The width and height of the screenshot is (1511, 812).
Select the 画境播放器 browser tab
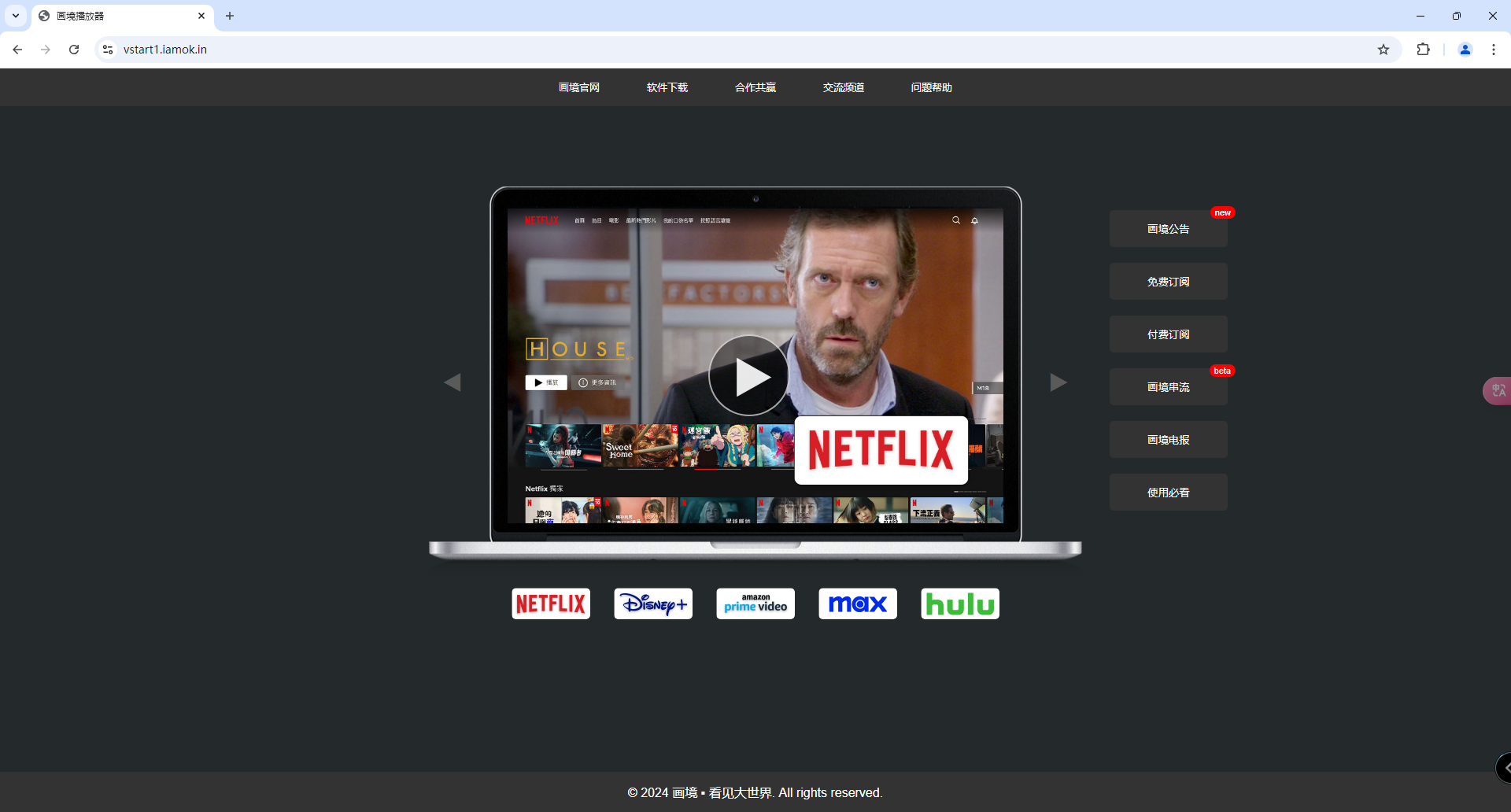pos(122,16)
